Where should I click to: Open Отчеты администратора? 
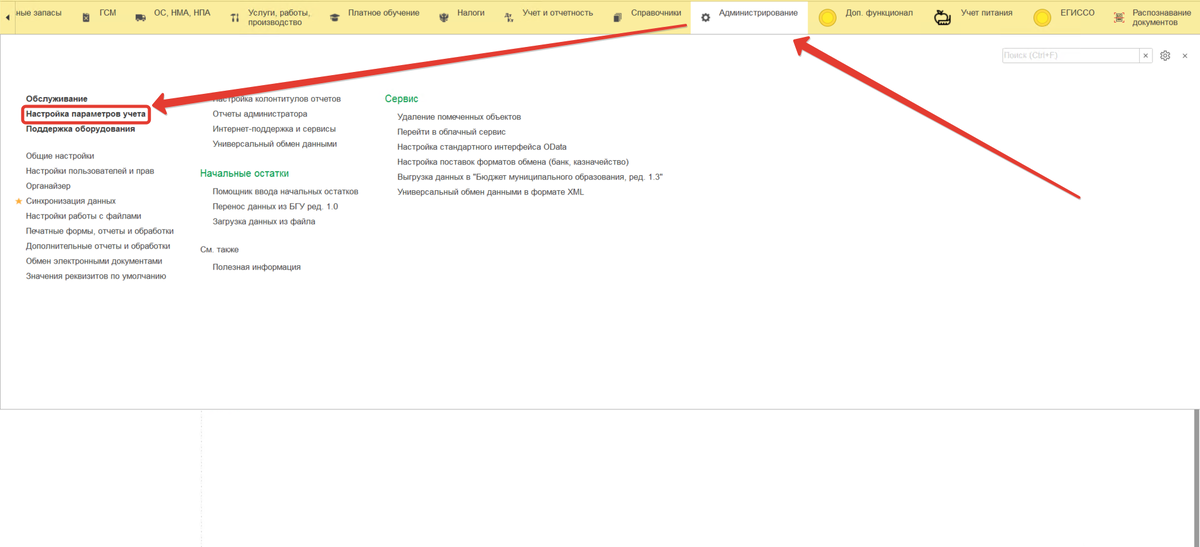260,114
